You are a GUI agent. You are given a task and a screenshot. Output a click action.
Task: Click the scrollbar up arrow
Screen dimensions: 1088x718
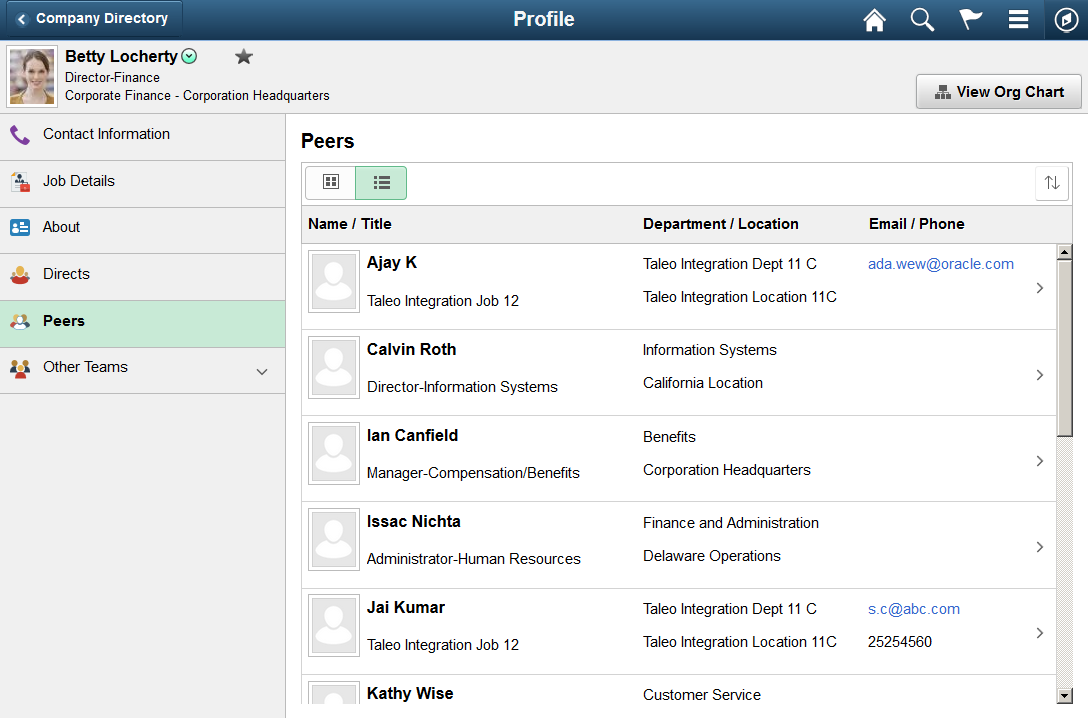[1064, 252]
